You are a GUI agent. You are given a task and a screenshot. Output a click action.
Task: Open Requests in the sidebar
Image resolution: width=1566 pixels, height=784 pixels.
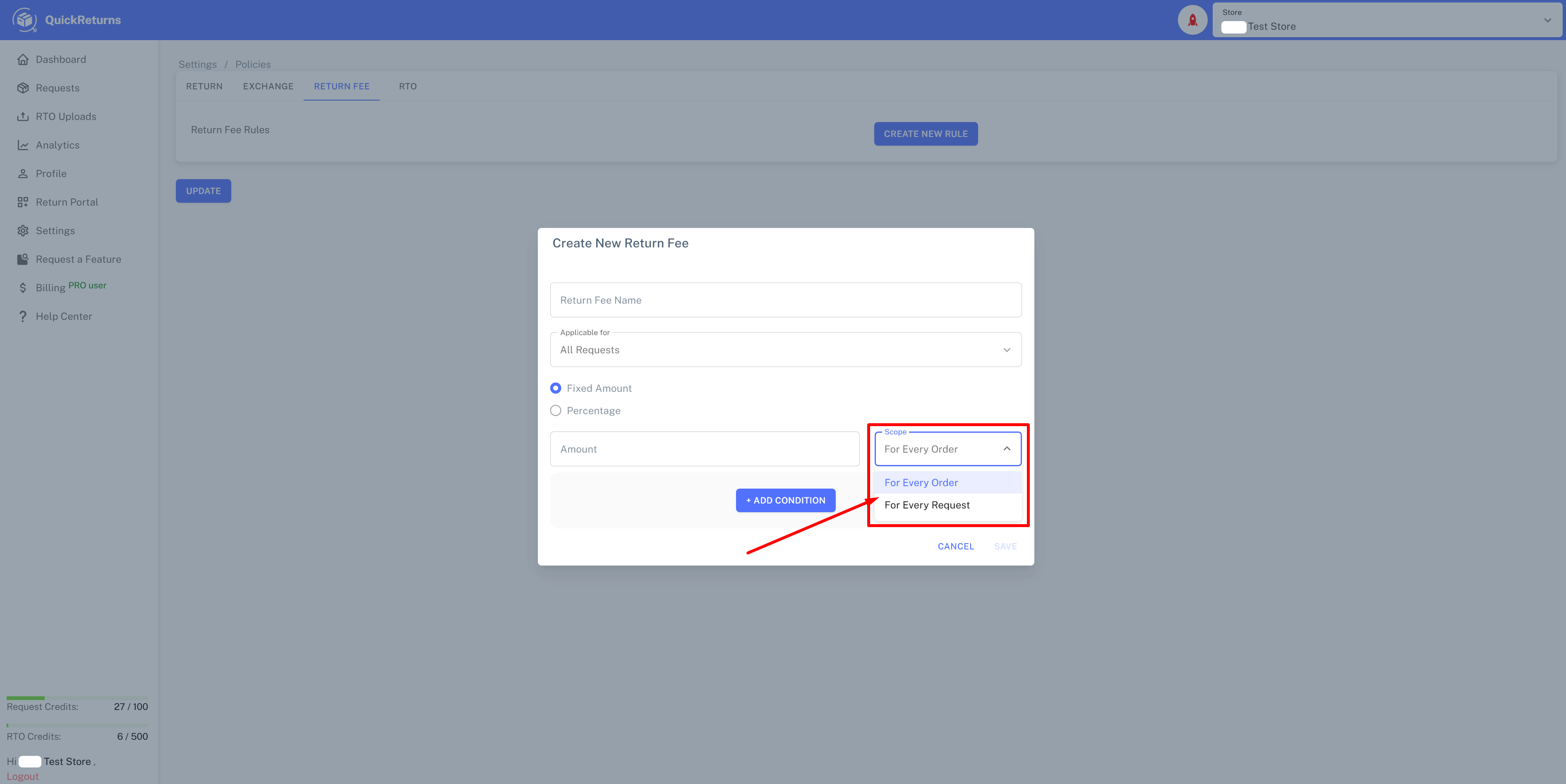click(58, 88)
